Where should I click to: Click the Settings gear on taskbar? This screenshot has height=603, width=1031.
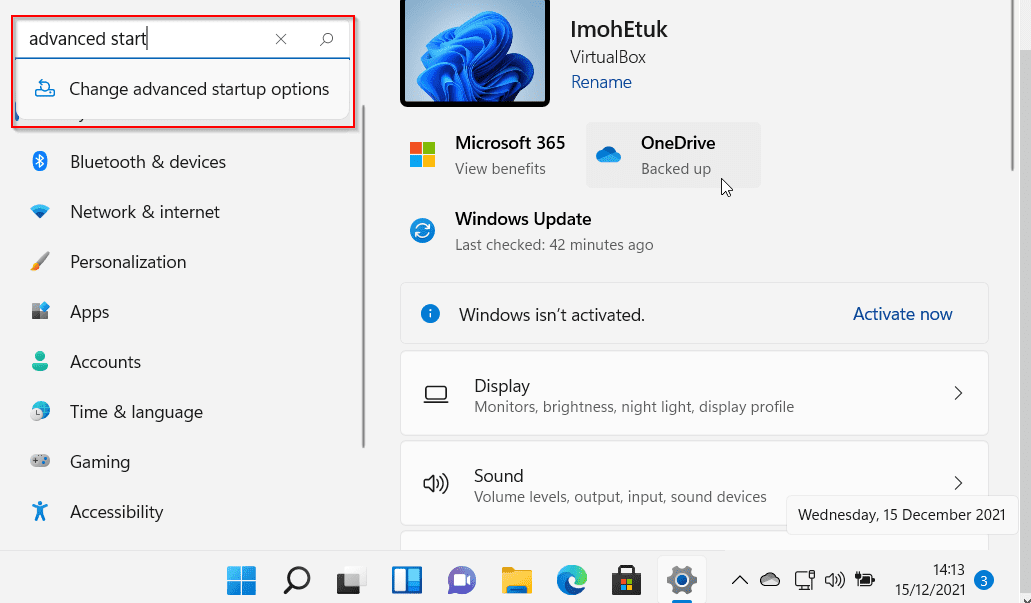pyautogui.click(x=682, y=580)
